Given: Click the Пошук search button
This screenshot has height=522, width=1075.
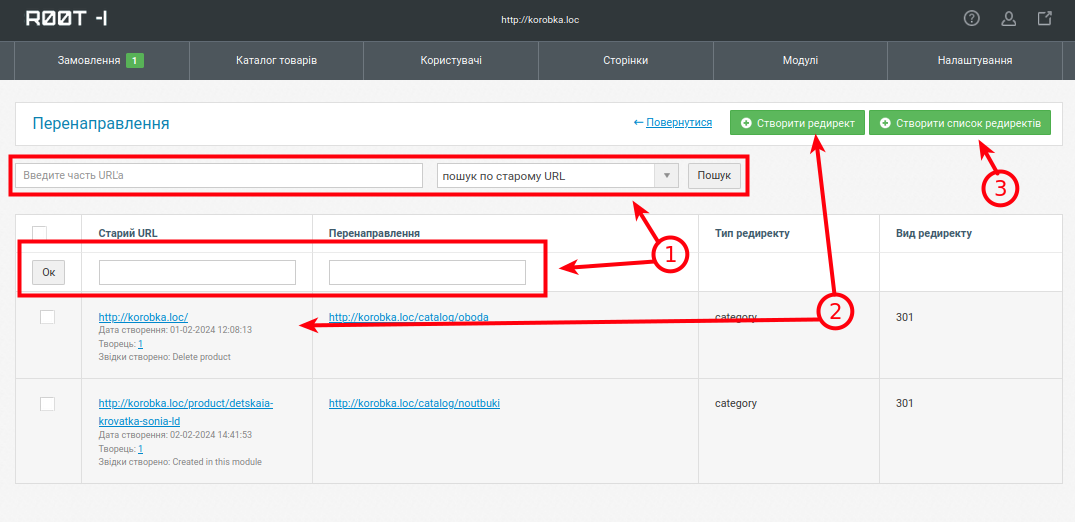Looking at the screenshot, I should pos(714,176).
